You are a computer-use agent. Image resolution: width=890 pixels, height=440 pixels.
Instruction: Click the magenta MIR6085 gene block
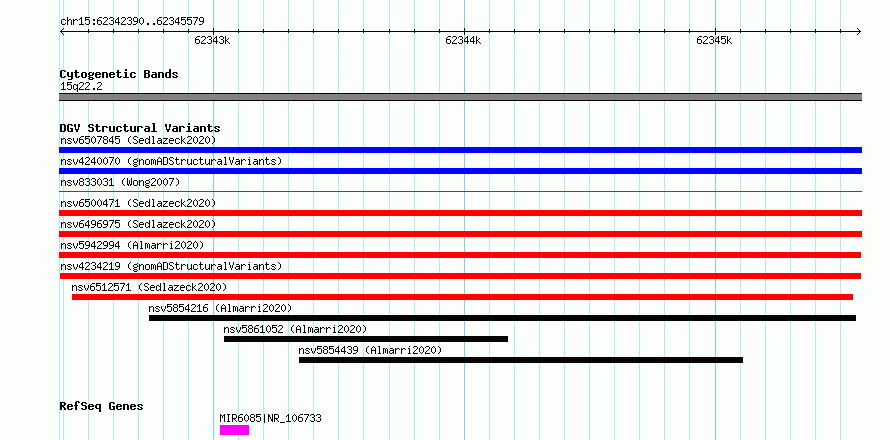pos(234,430)
